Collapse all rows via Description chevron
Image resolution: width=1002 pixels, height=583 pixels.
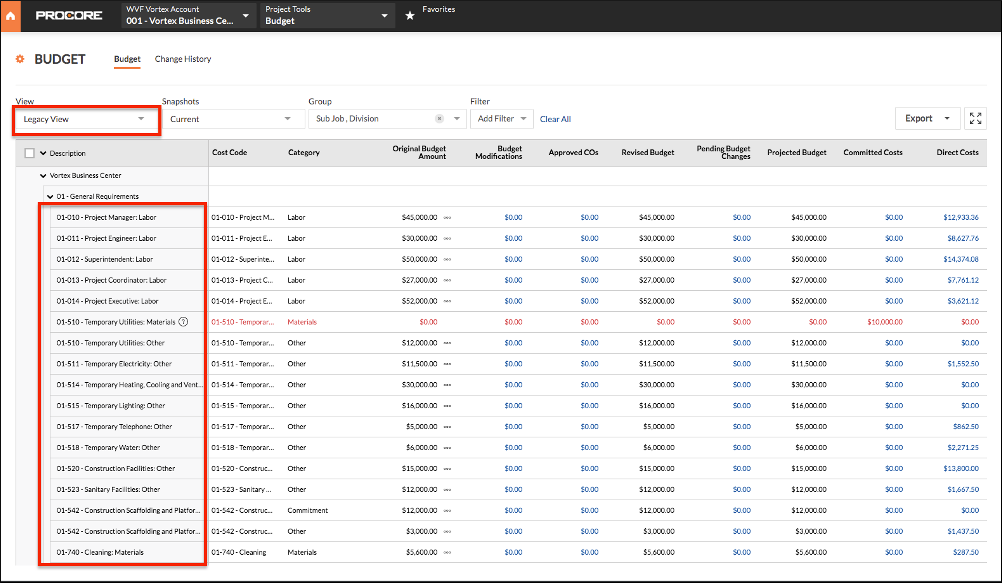click(43, 153)
